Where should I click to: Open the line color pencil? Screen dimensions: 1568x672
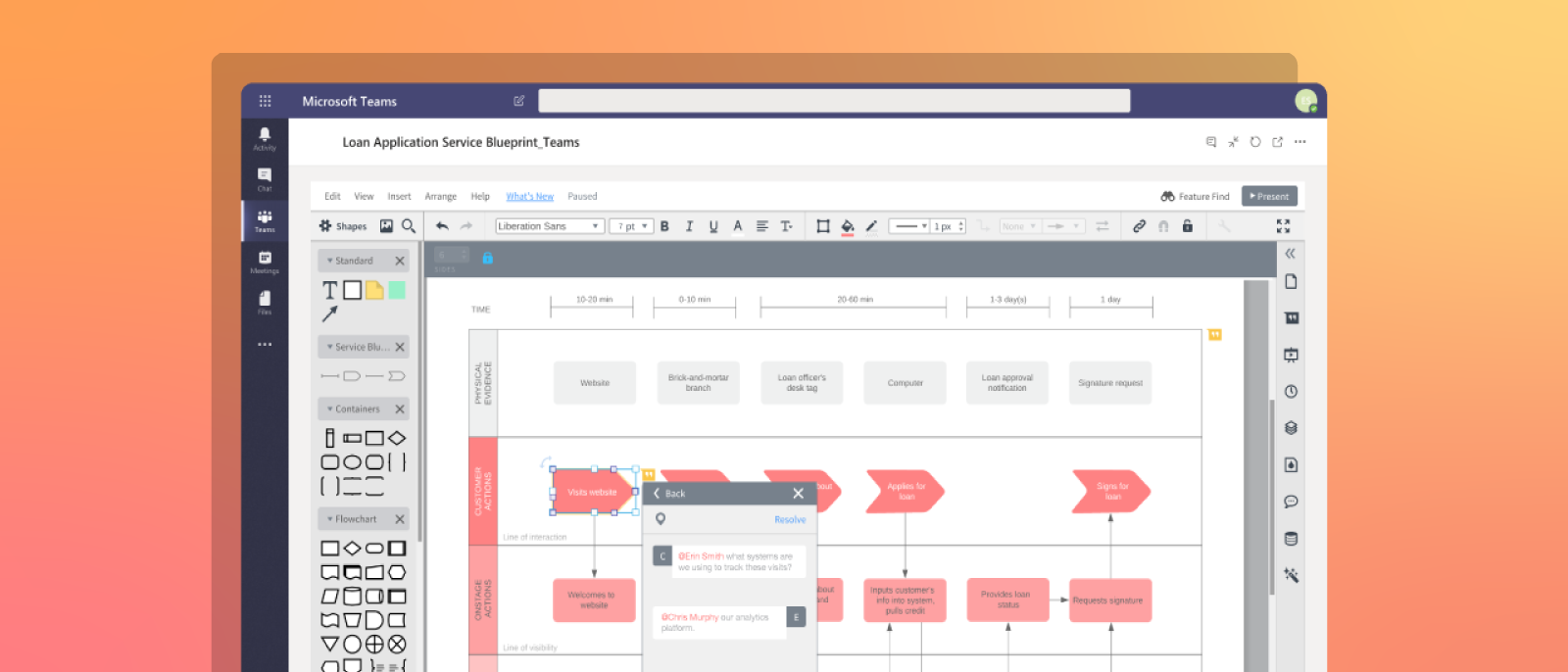click(x=871, y=226)
